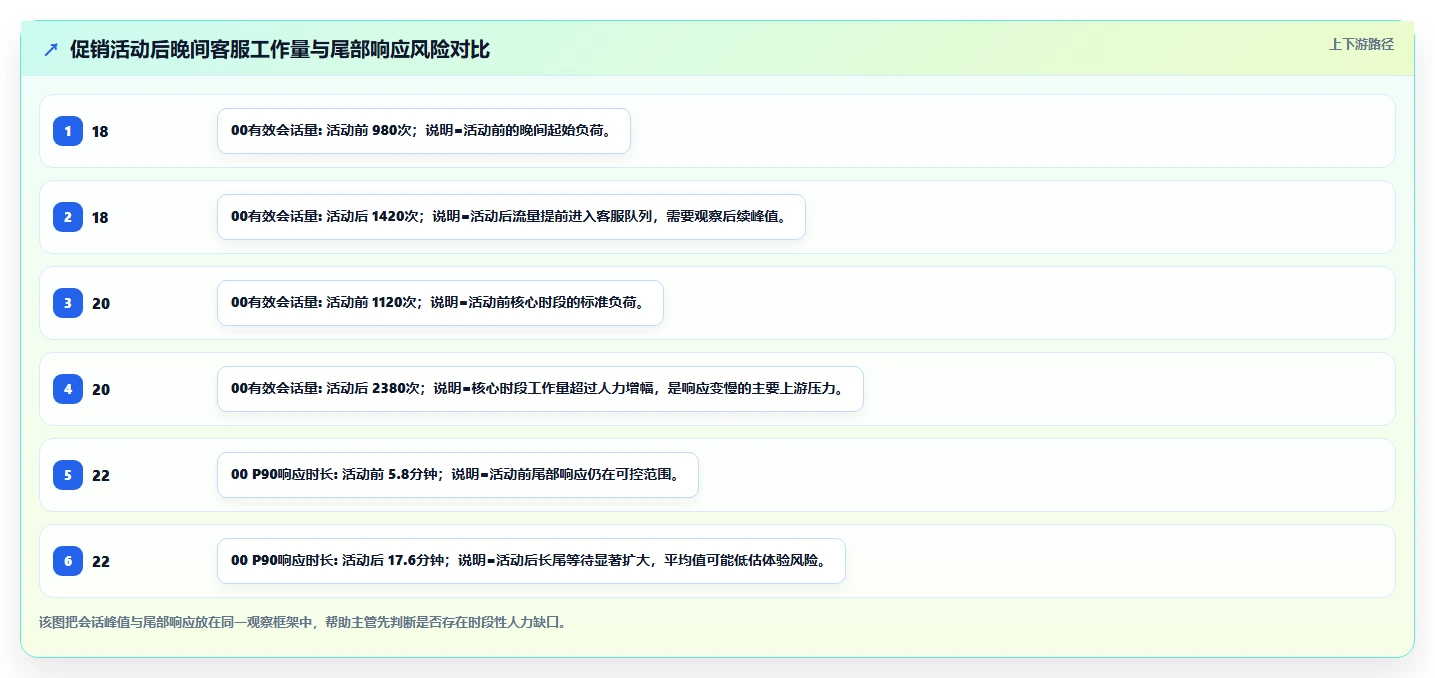Click the footer note starting 该图把会话峰值

[x=305, y=622]
